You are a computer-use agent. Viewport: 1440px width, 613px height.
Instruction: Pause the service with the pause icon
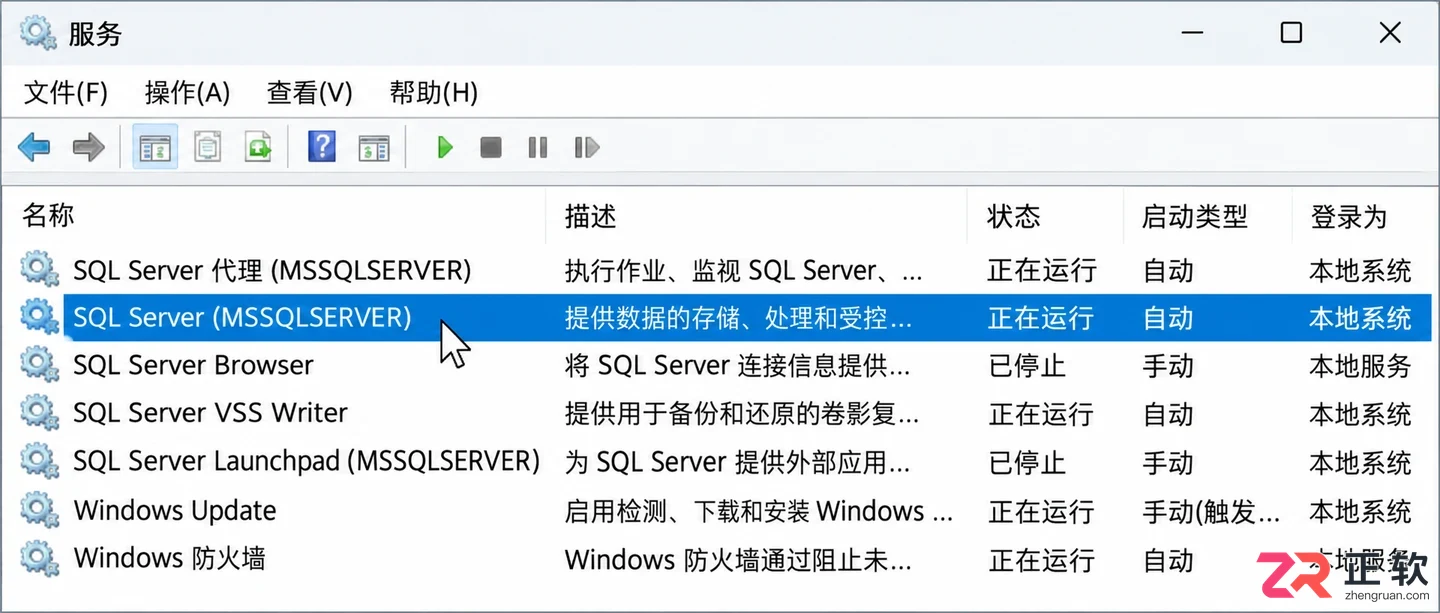coord(538,148)
